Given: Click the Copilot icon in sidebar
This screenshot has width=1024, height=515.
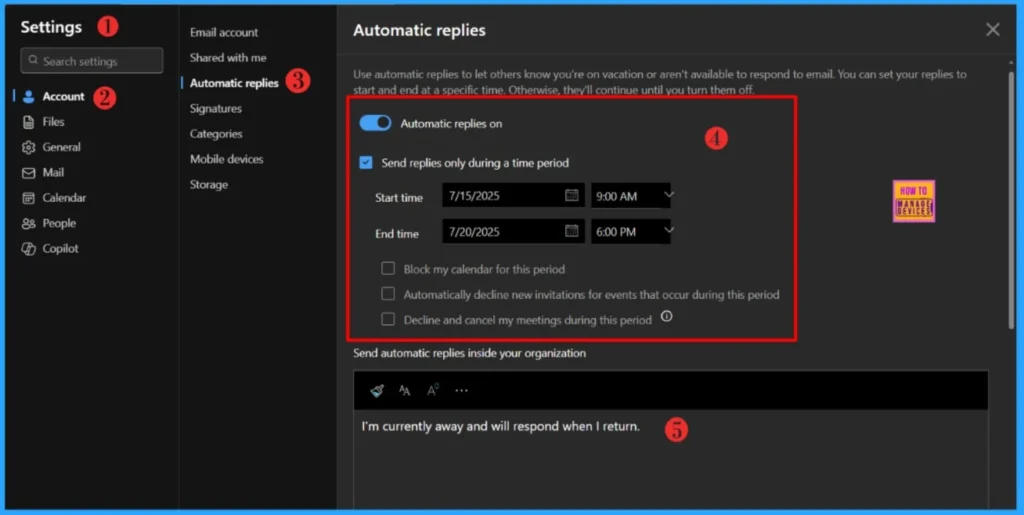Looking at the screenshot, I should pyautogui.click(x=28, y=249).
